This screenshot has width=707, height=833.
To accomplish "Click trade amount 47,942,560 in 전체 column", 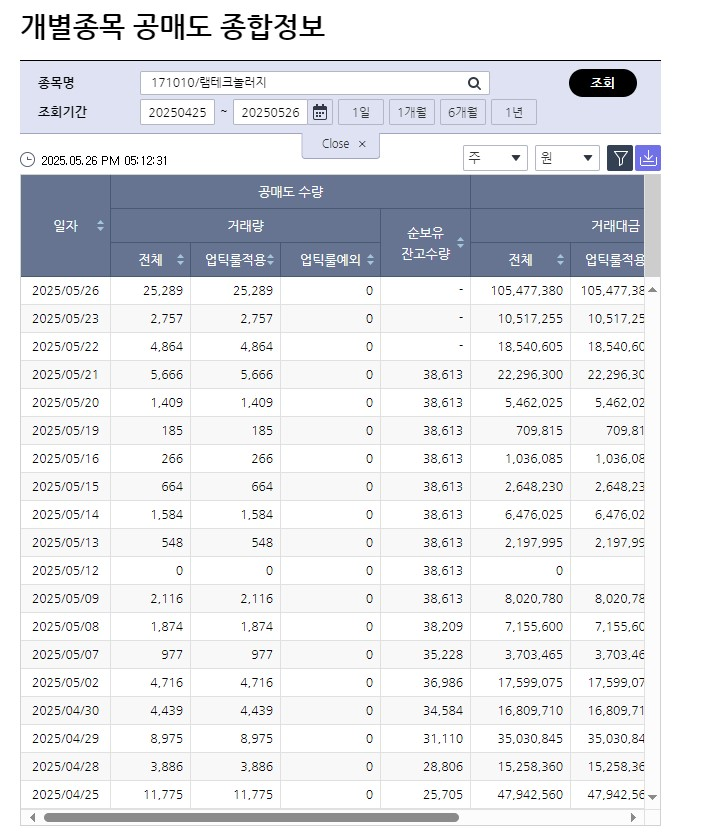I will pos(530,795).
